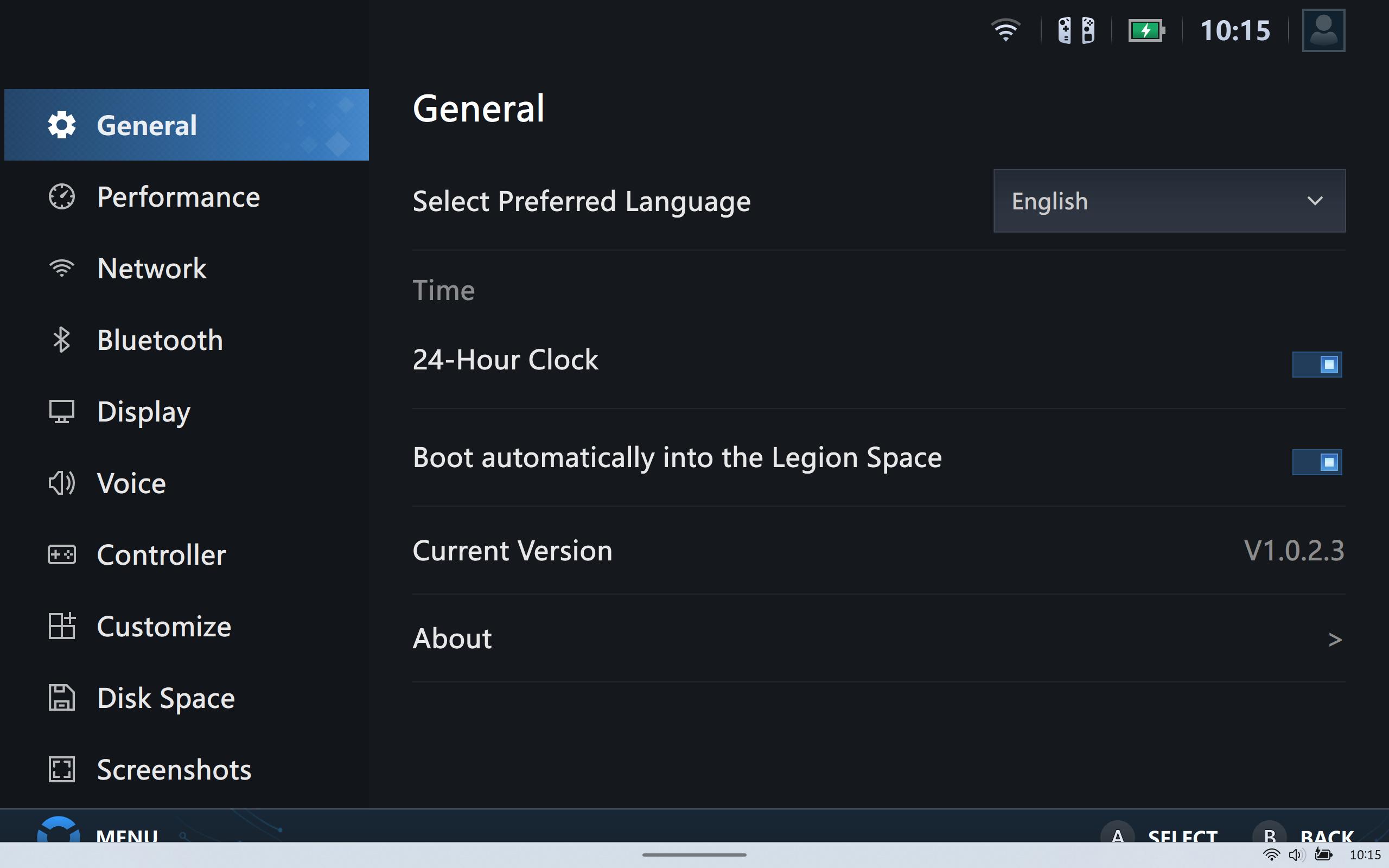The image size is (1389, 868).
Task: Click the detachable controllers status icon
Action: point(1076,30)
